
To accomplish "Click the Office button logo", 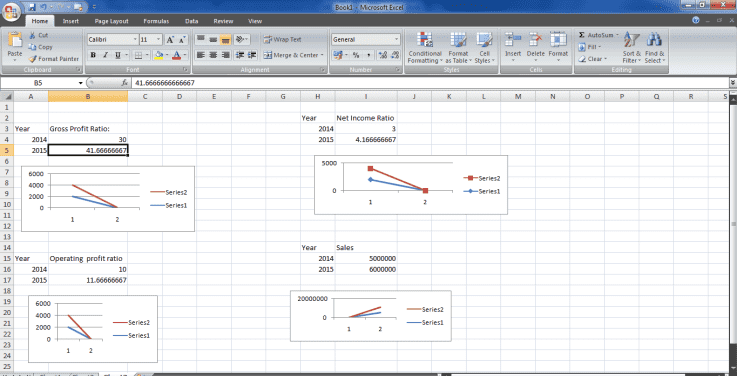I will click(x=11, y=11).
